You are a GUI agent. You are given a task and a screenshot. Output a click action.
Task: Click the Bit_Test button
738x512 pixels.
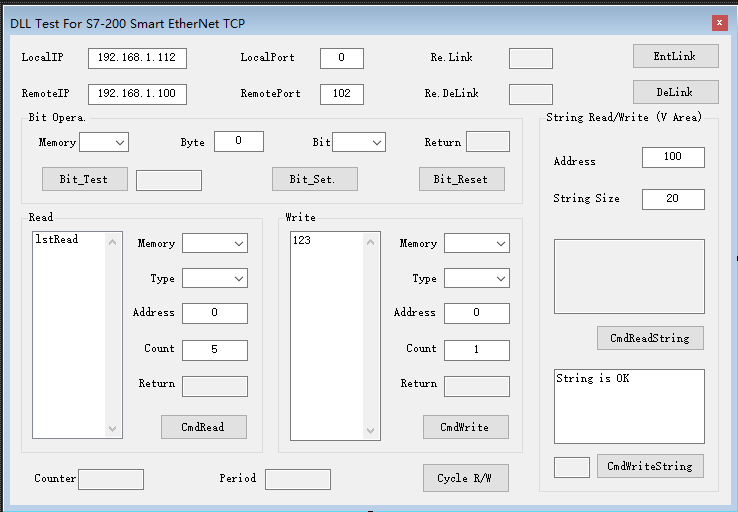85,179
